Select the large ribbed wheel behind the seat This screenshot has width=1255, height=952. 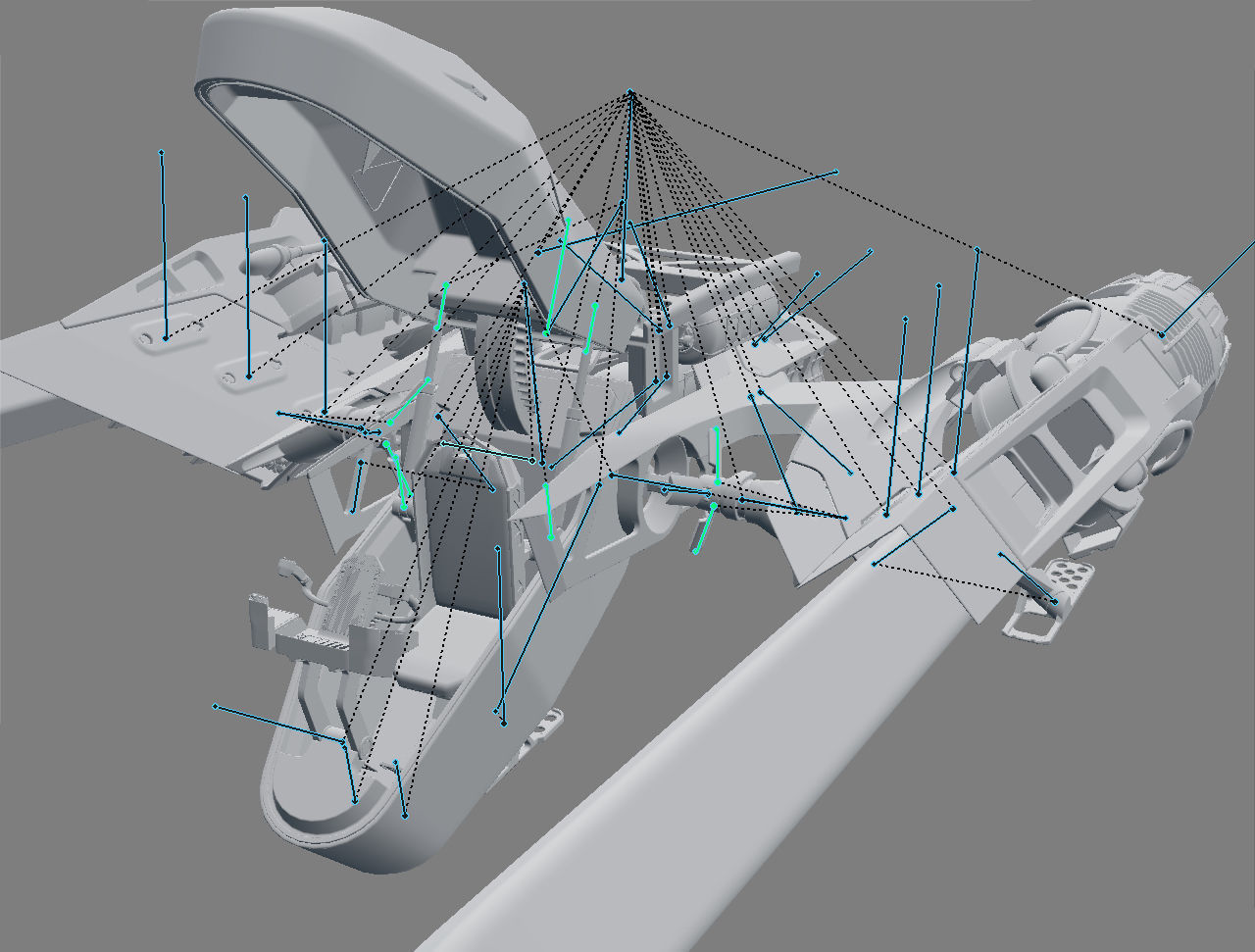point(502,377)
